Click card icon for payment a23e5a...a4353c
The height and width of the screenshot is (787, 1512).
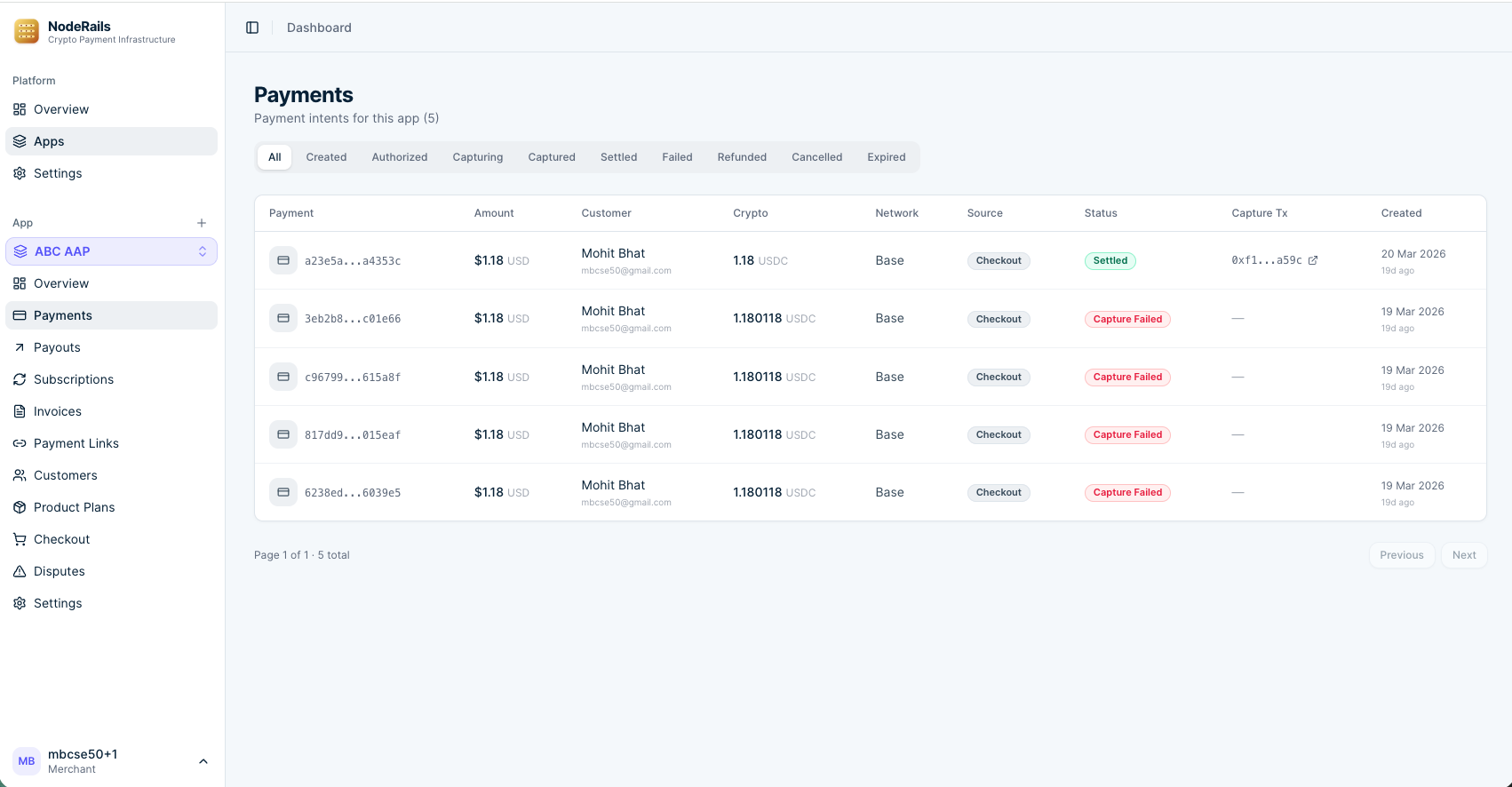tap(283, 260)
